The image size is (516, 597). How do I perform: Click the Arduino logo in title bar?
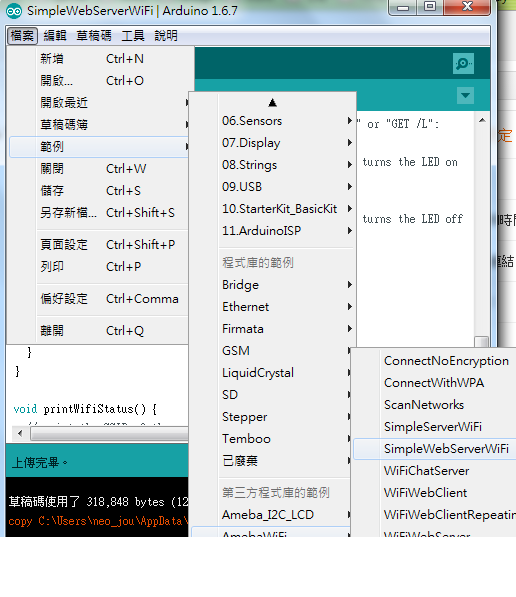(x=14, y=11)
